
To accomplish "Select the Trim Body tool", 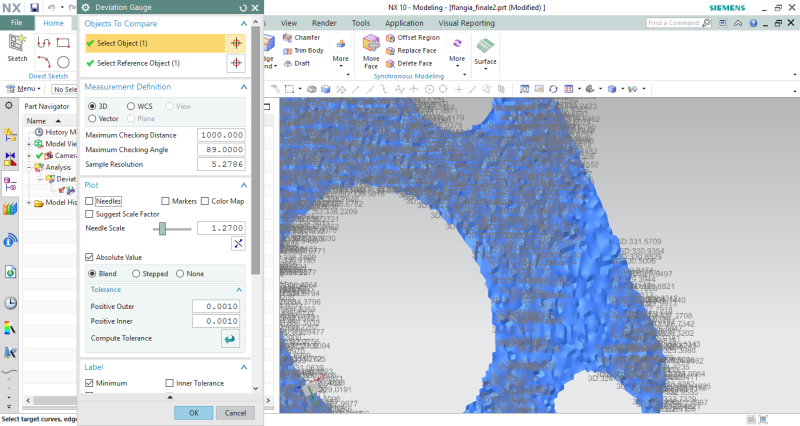I will coord(303,51).
